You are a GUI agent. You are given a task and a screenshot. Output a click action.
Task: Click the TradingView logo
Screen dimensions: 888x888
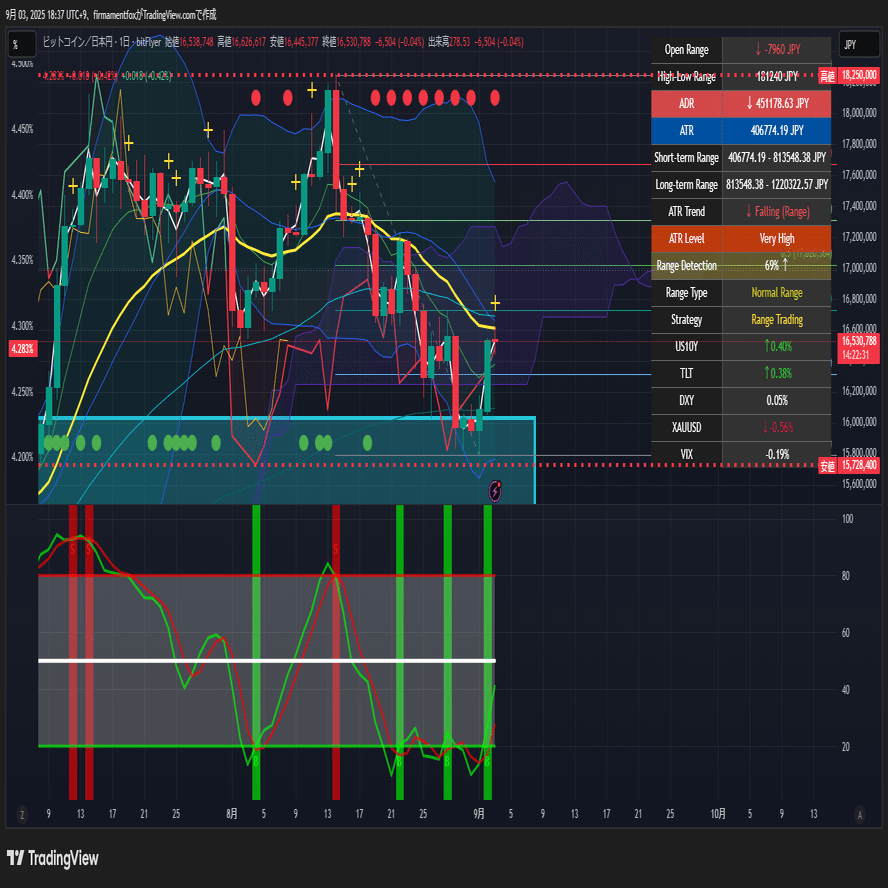53,858
